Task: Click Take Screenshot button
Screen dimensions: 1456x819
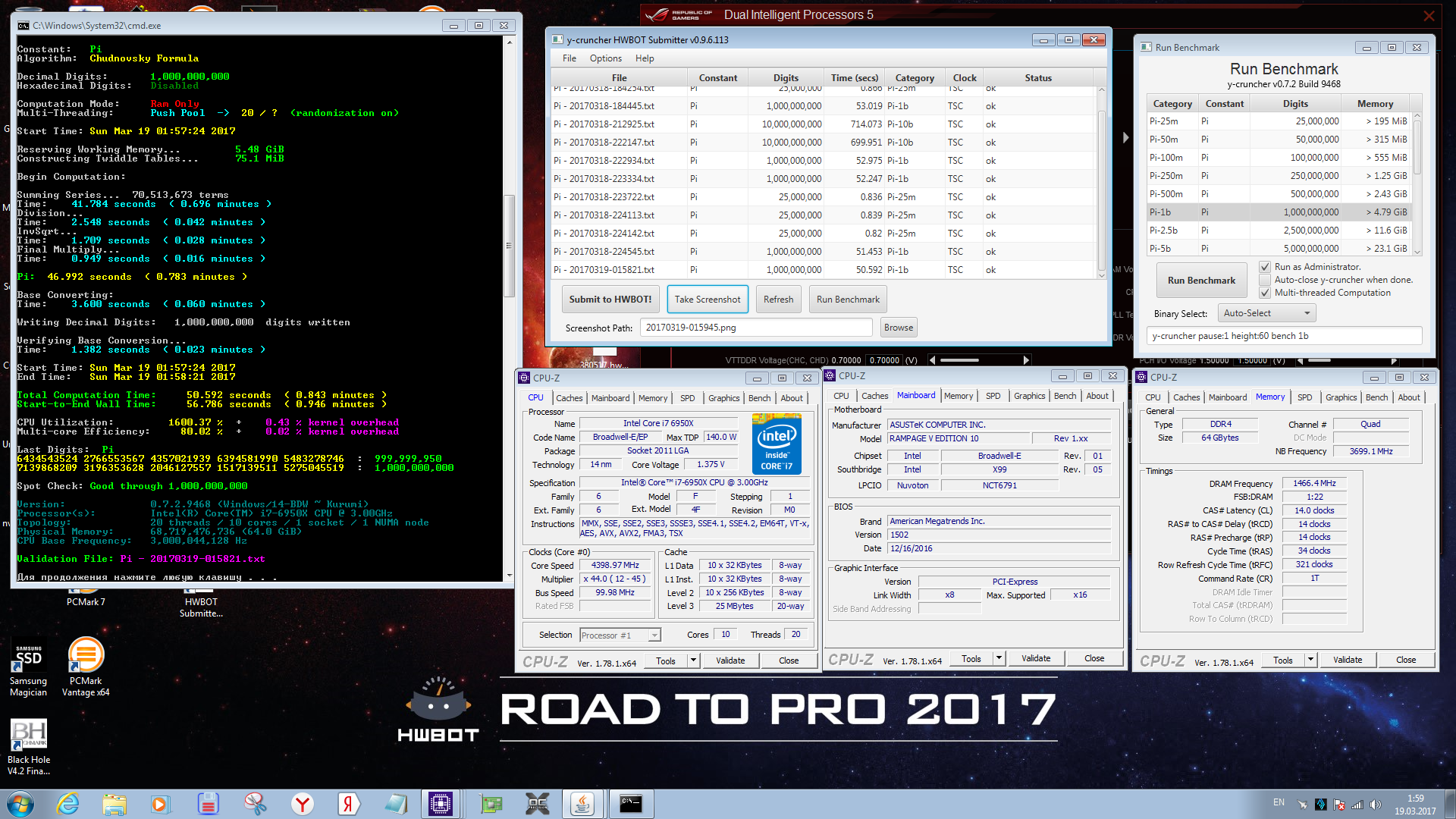Action: pyautogui.click(x=708, y=300)
